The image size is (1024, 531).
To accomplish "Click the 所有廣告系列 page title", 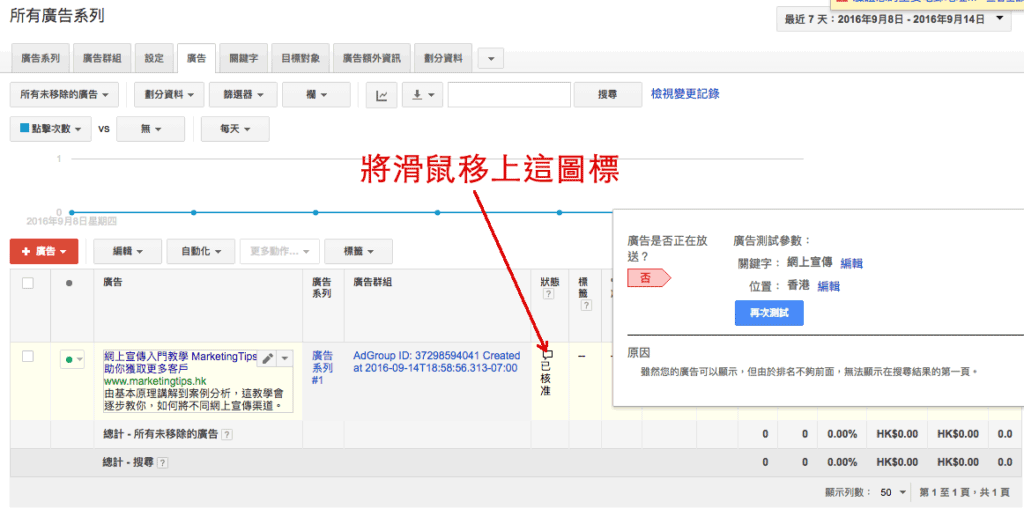I will 57,16.
